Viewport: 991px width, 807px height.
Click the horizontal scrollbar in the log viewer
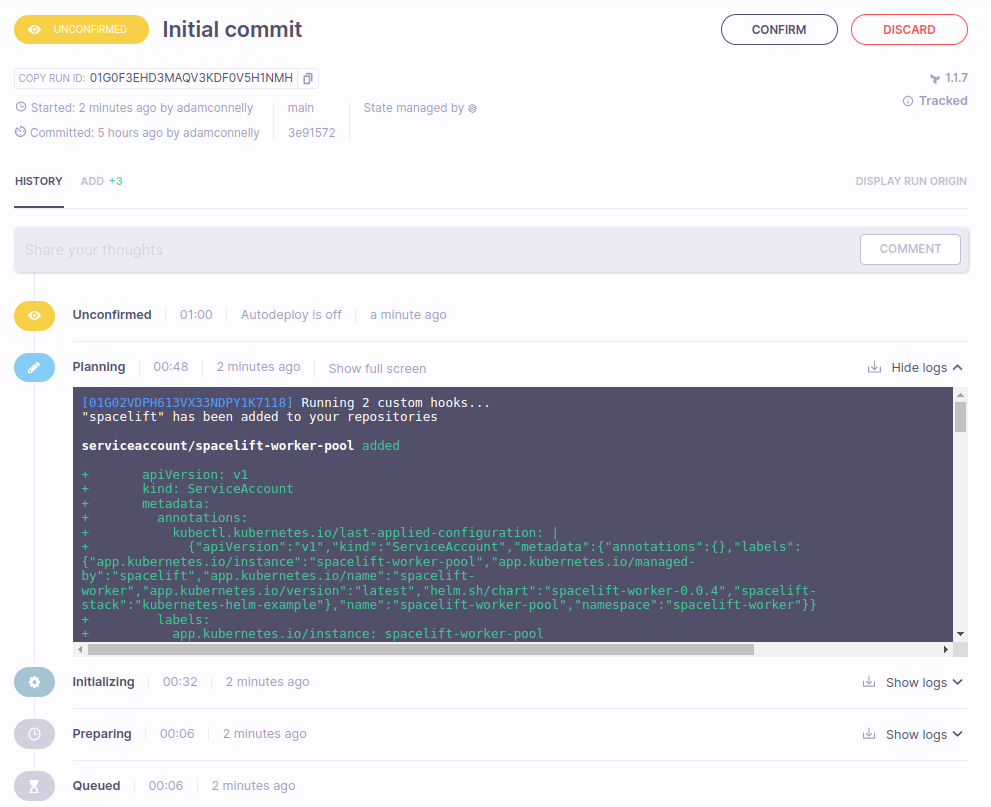(420, 649)
